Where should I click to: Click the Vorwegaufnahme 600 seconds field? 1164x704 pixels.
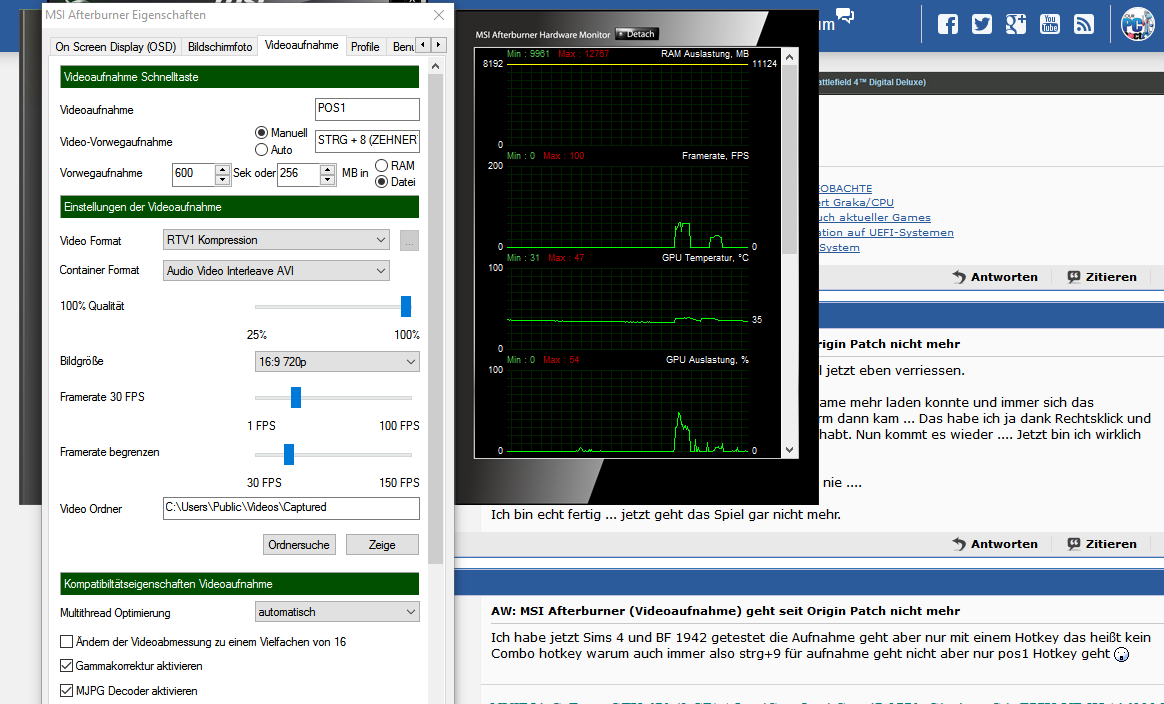pos(194,175)
